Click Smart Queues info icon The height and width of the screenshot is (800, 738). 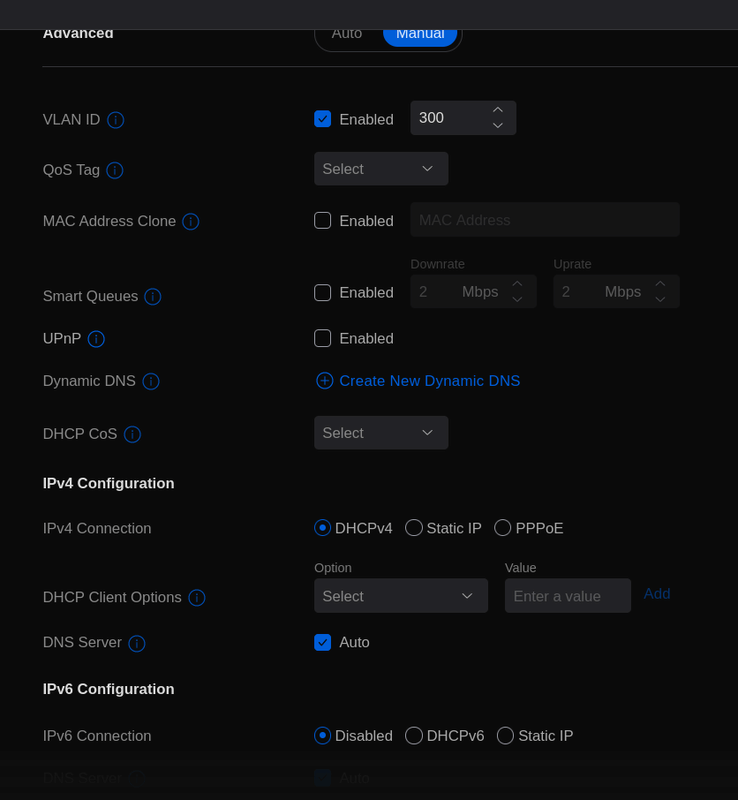(x=153, y=296)
